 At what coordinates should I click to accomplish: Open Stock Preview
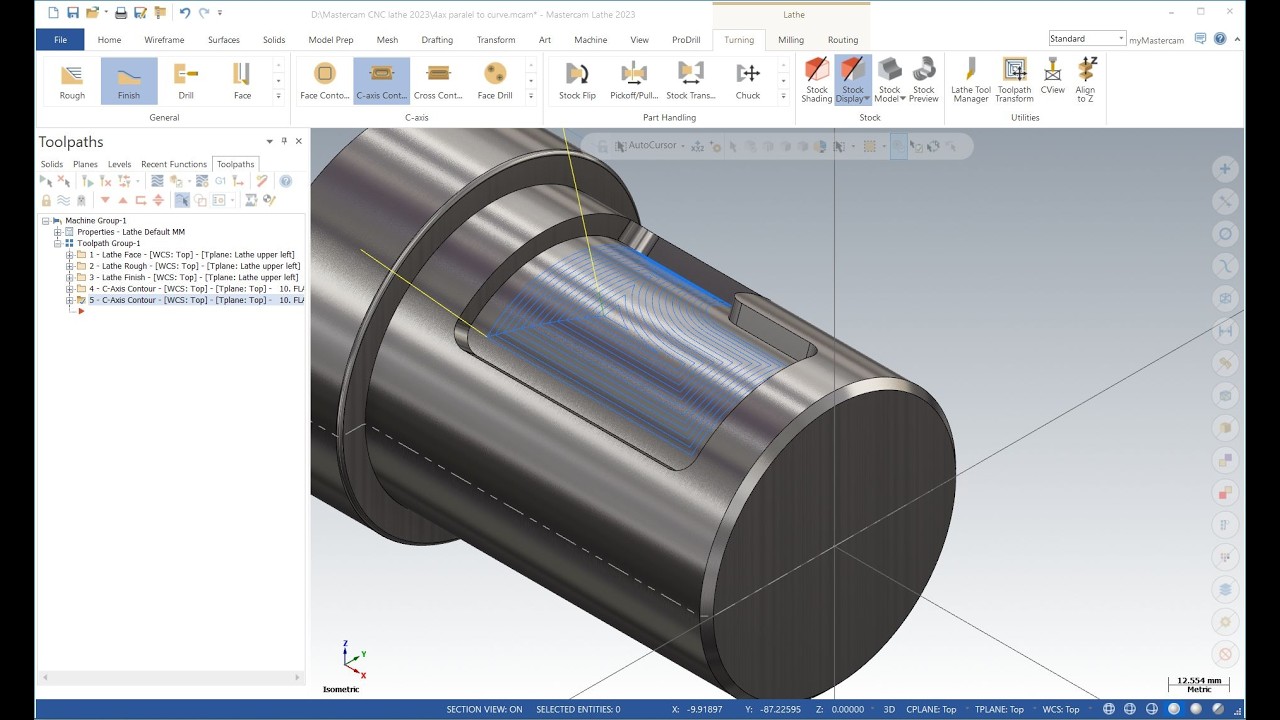924,80
